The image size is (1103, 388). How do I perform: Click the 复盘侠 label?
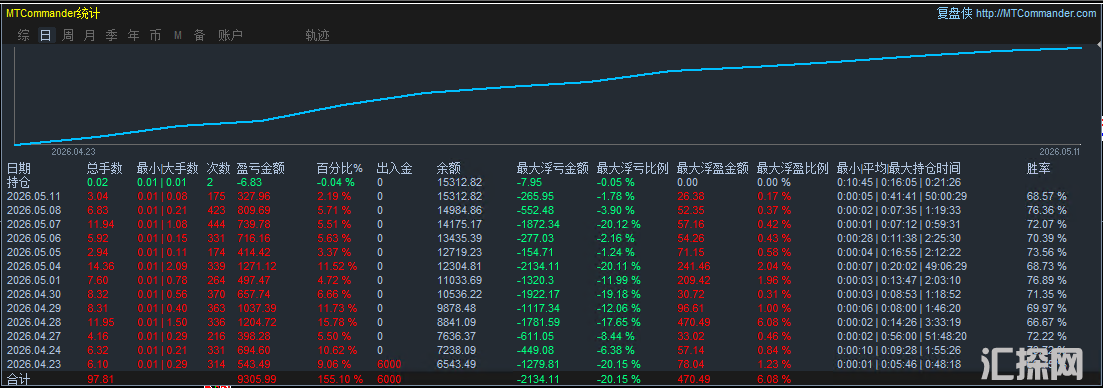(x=954, y=13)
